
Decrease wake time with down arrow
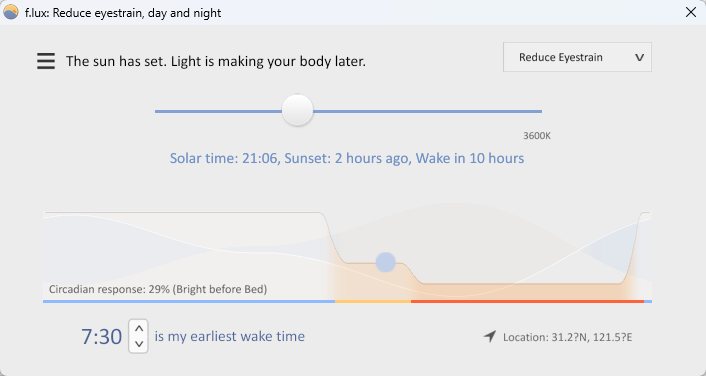[139, 344]
